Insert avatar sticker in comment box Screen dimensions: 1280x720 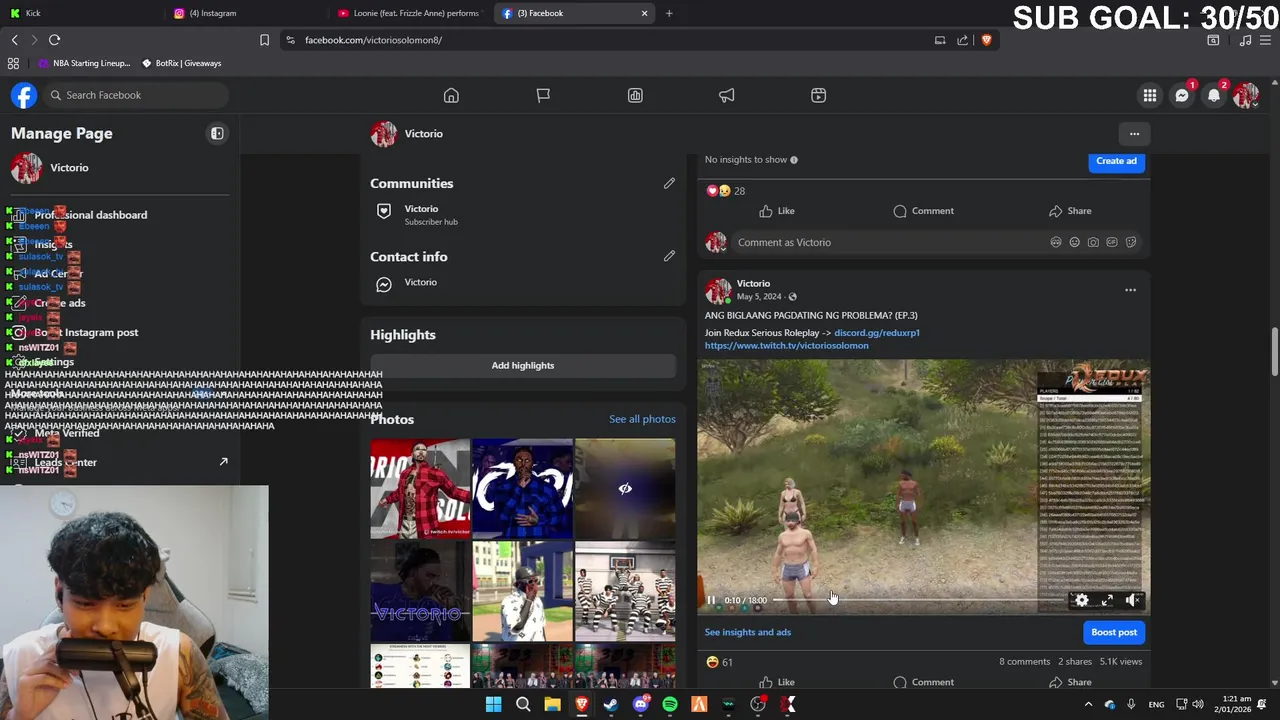(1056, 242)
